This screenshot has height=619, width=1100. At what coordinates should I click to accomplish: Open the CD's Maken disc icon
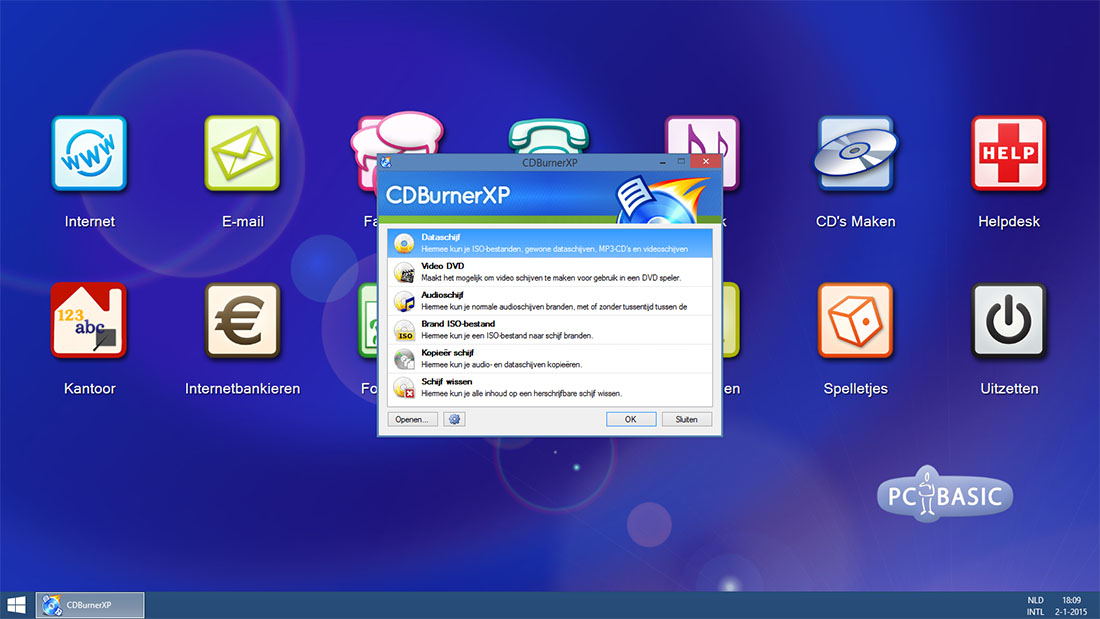tap(855, 154)
